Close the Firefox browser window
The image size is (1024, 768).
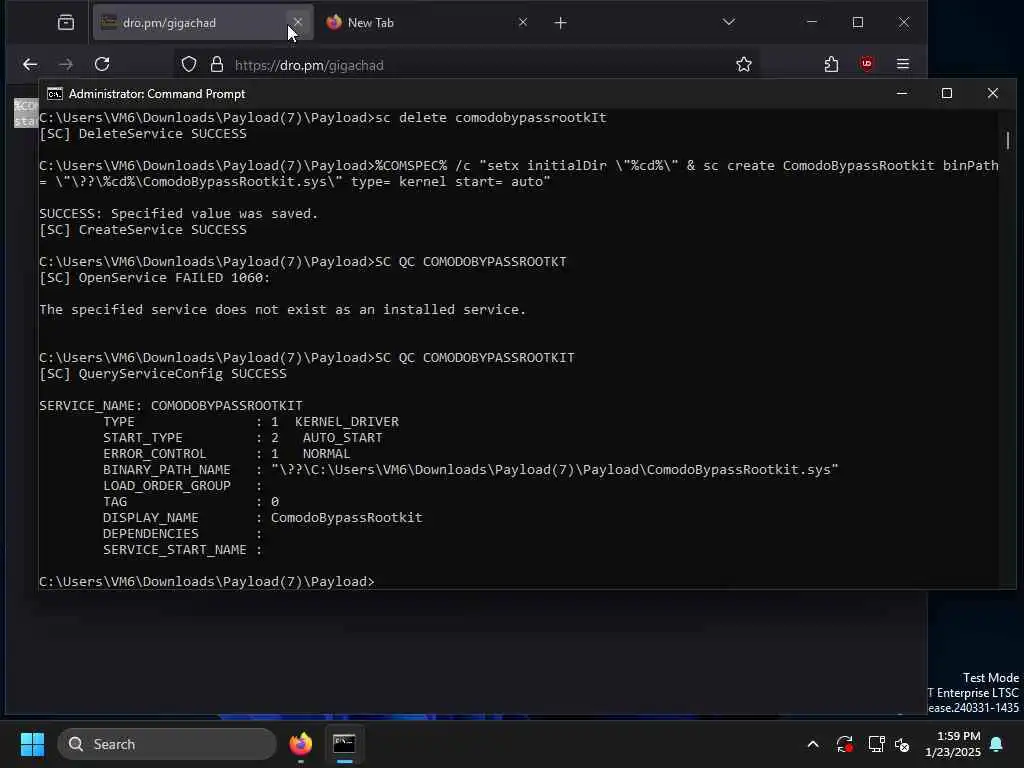point(904,22)
